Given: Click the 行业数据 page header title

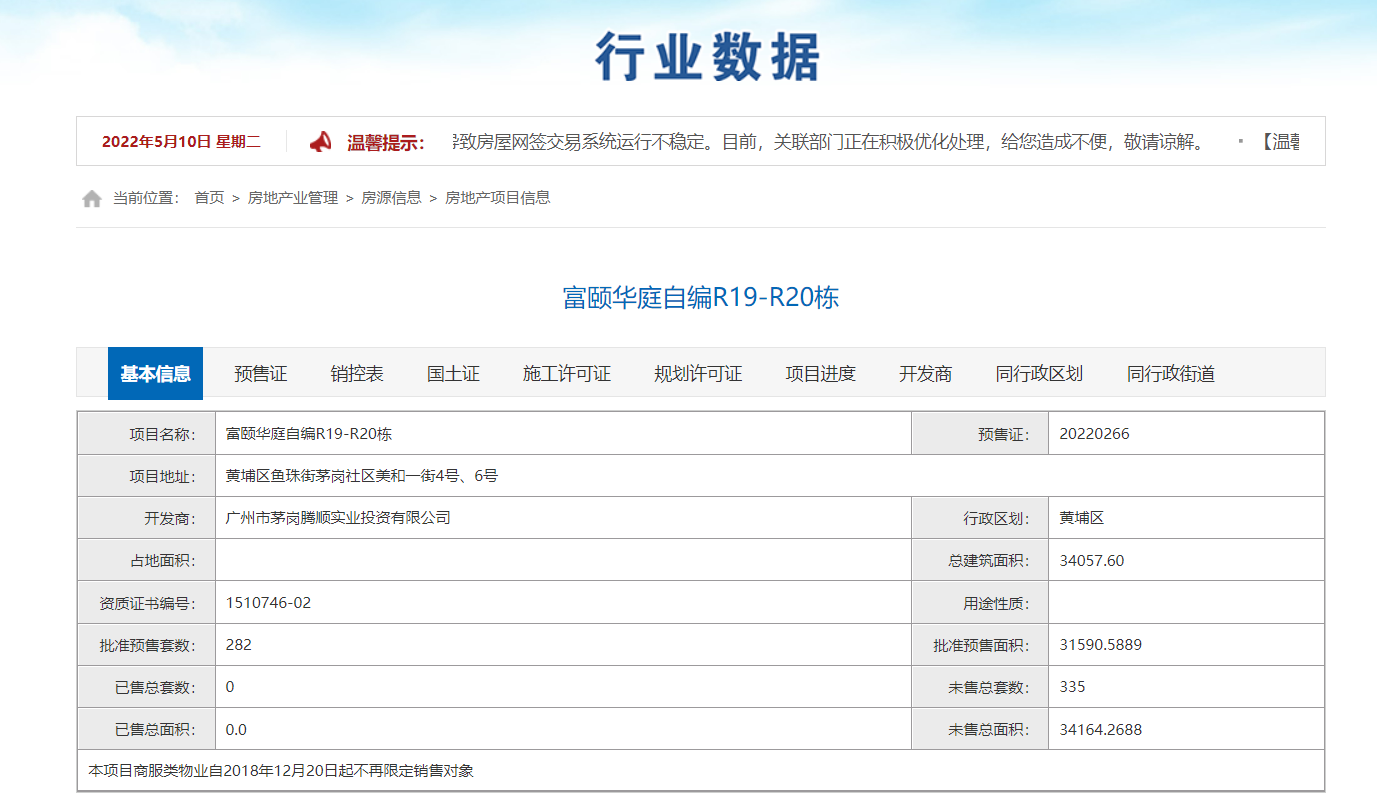Looking at the screenshot, I should click(x=707, y=57).
